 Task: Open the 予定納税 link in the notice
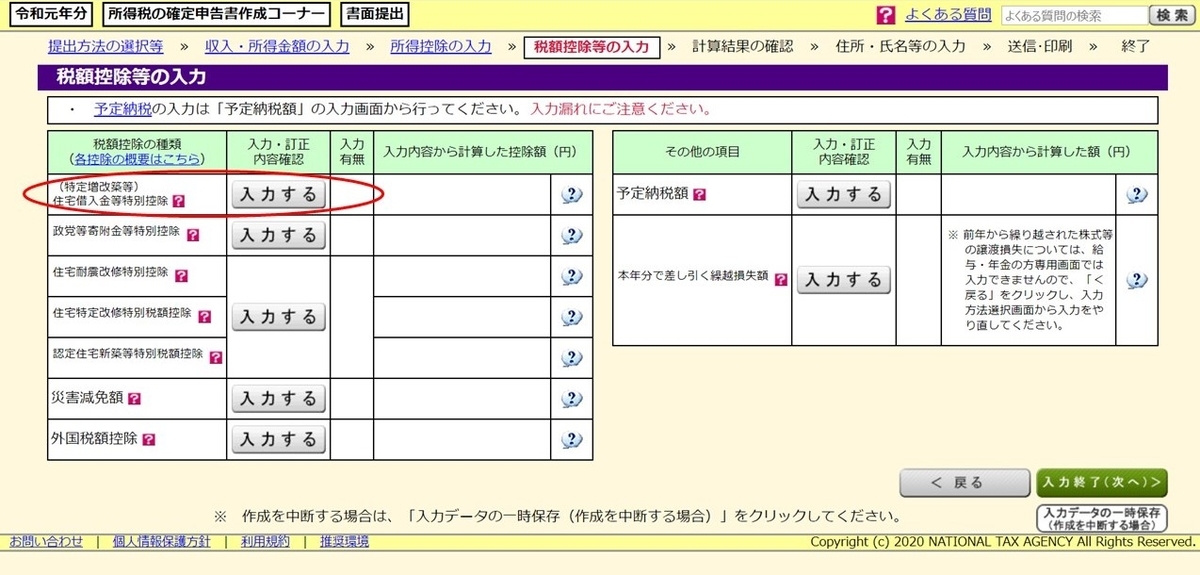pyautogui.click(x=123, y=109)
